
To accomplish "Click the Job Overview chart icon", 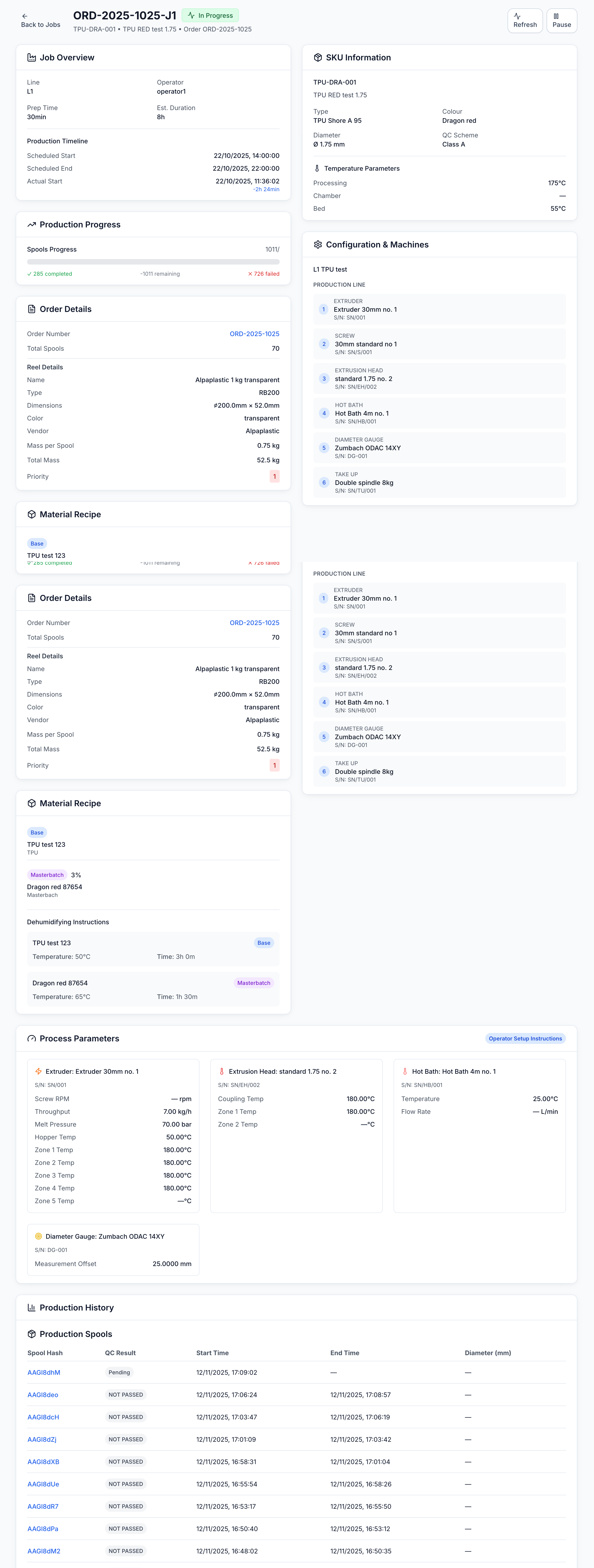I will (x=32, y=57).
